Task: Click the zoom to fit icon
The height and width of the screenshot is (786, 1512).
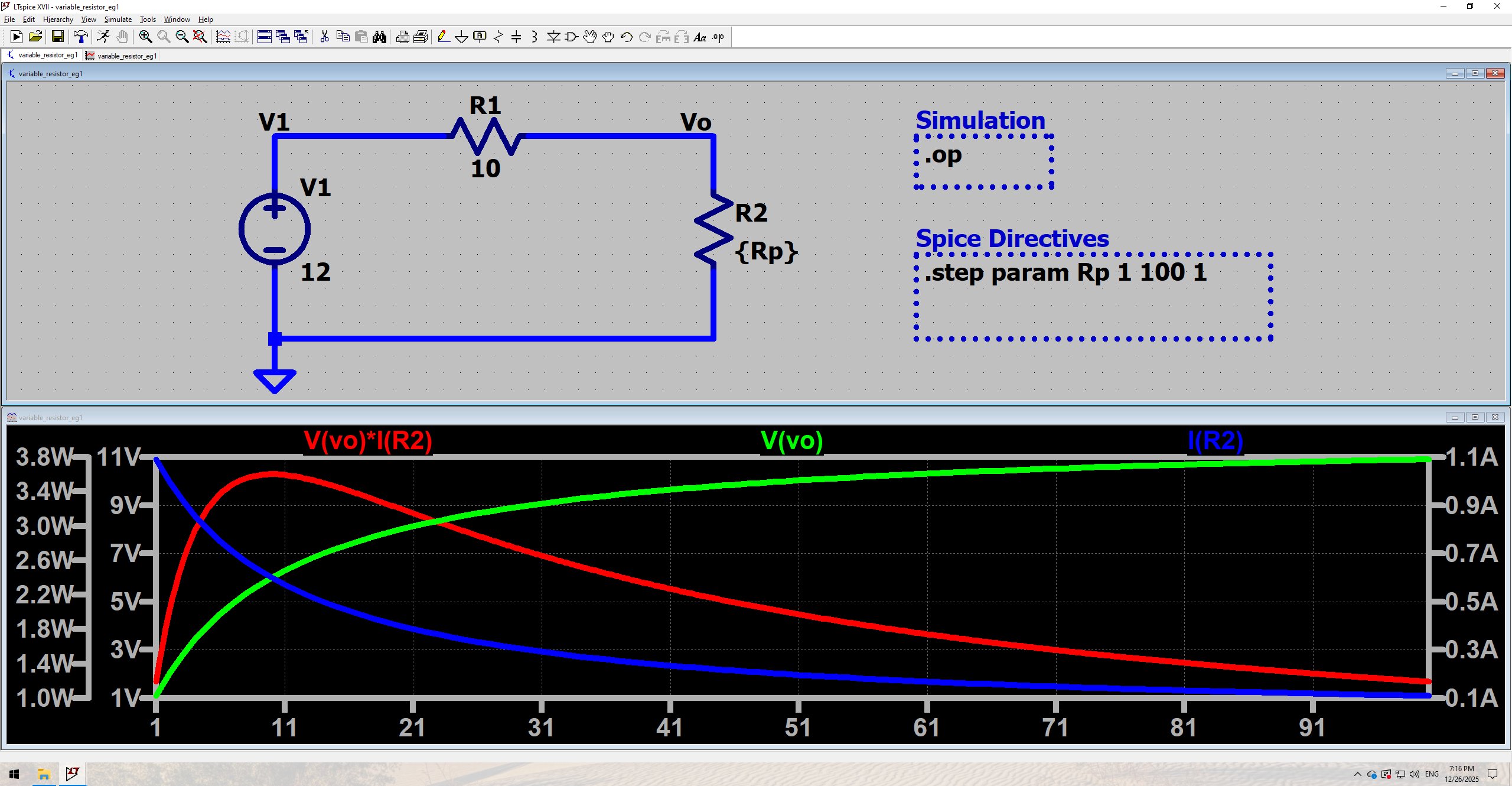Action: click(x=200, y=37)
